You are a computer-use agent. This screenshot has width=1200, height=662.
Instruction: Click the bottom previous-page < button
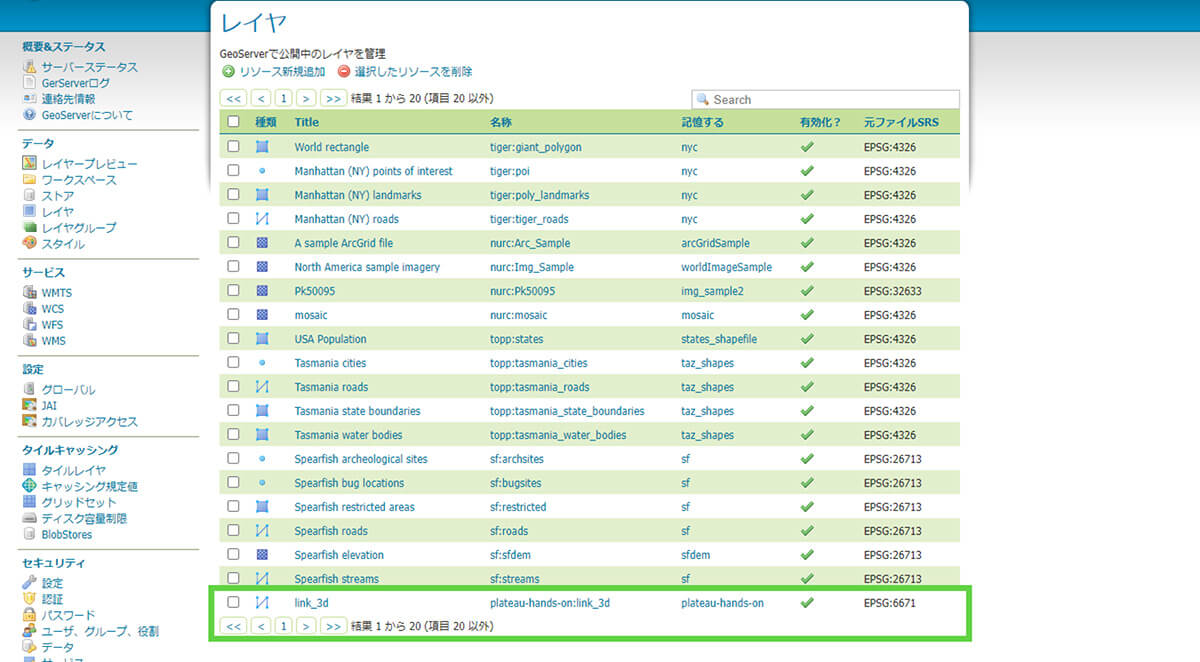click(261, 626)
